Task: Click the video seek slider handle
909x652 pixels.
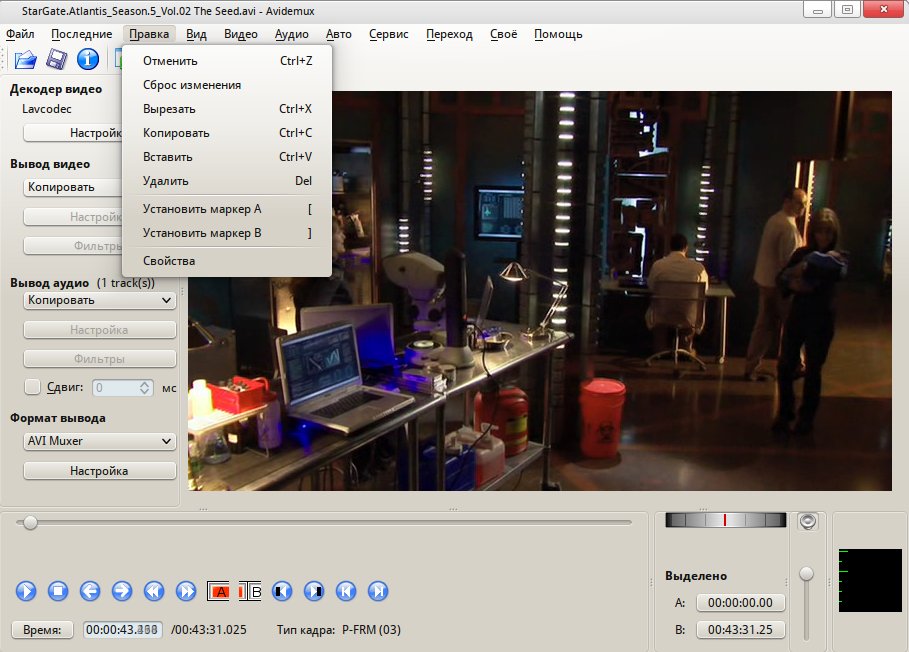Action: pyautogui.click(x=31, y=522)
